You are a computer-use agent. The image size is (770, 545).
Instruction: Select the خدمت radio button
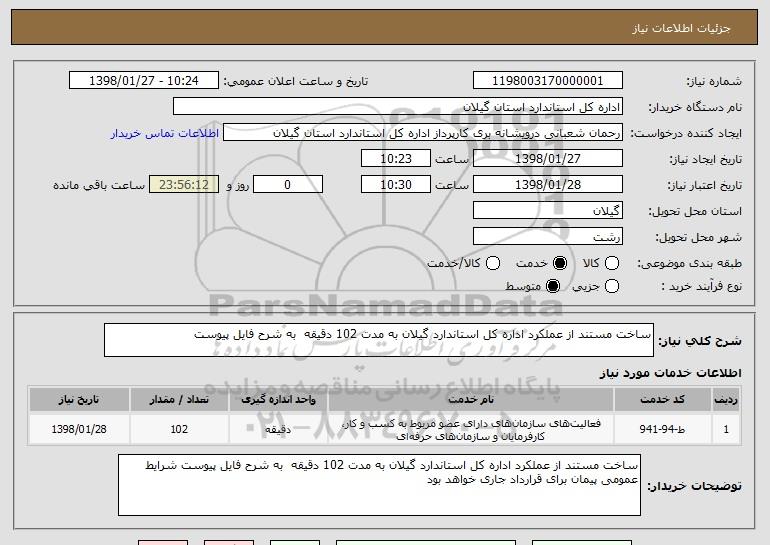560,263
